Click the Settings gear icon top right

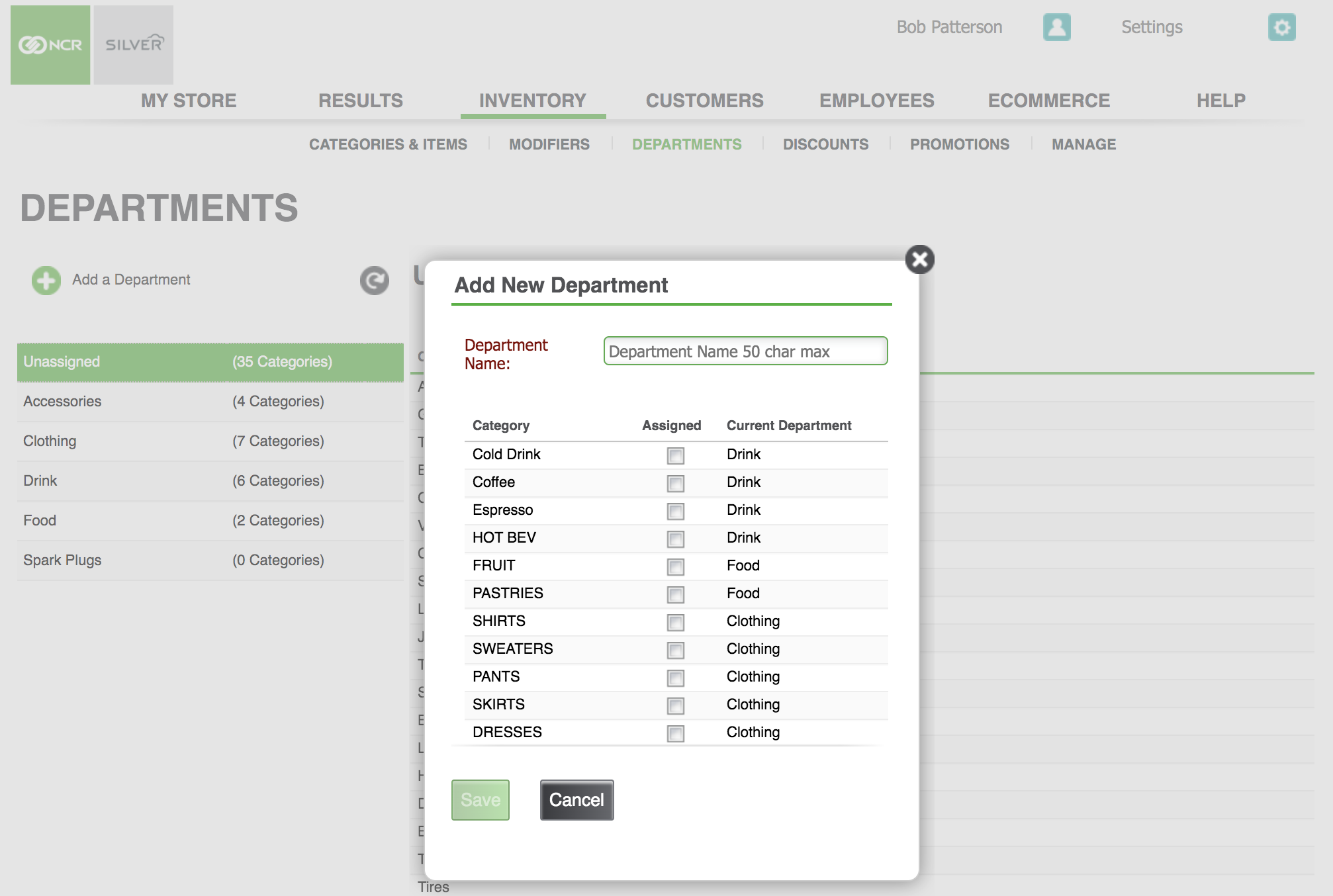coord(1282,27)
